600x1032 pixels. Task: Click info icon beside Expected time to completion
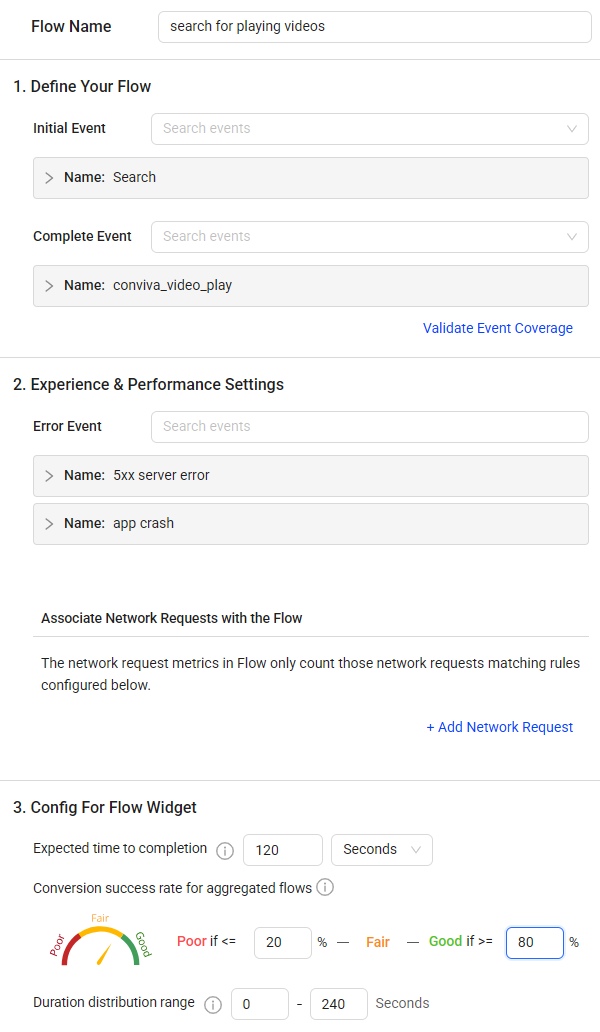click(x=225, y=850)
